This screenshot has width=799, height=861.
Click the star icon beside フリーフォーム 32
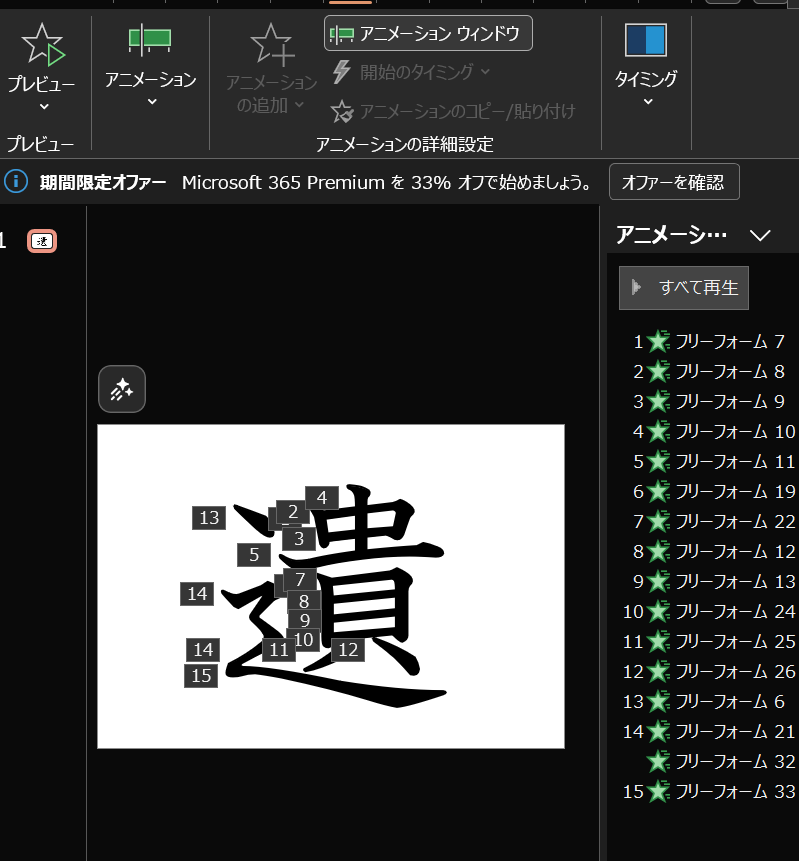(658, 762)
